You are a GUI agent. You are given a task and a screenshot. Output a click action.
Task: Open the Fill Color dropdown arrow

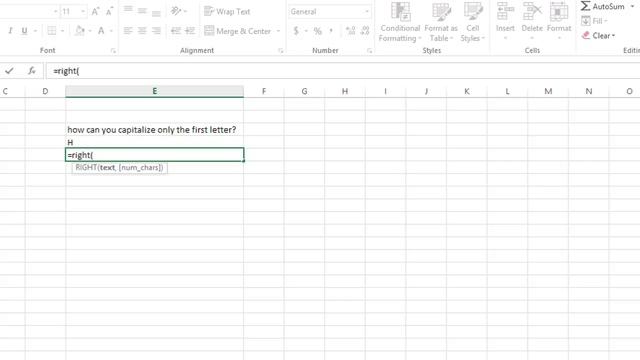(90, 31)
